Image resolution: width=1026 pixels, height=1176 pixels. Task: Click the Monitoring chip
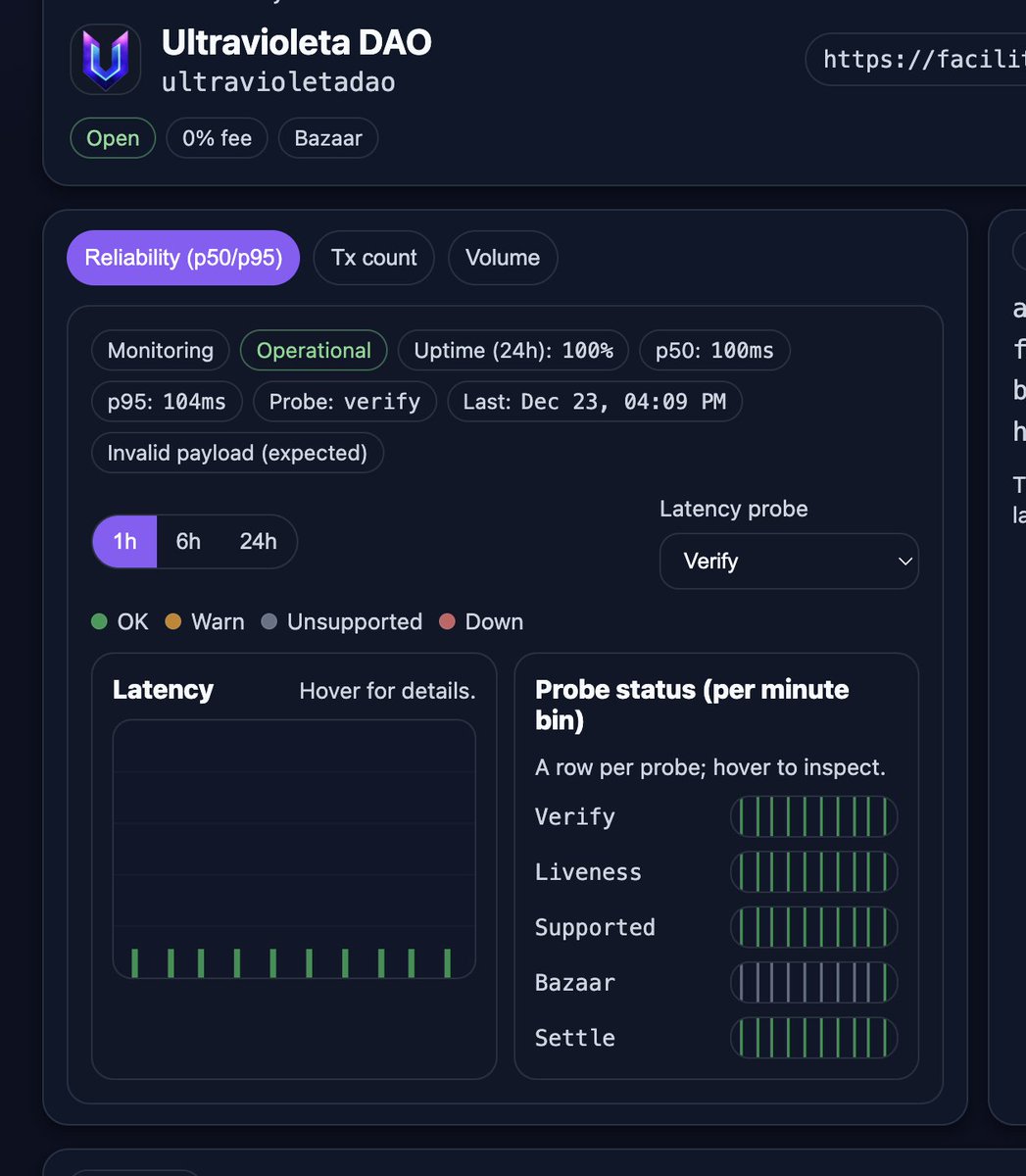(x=161, y=351)
